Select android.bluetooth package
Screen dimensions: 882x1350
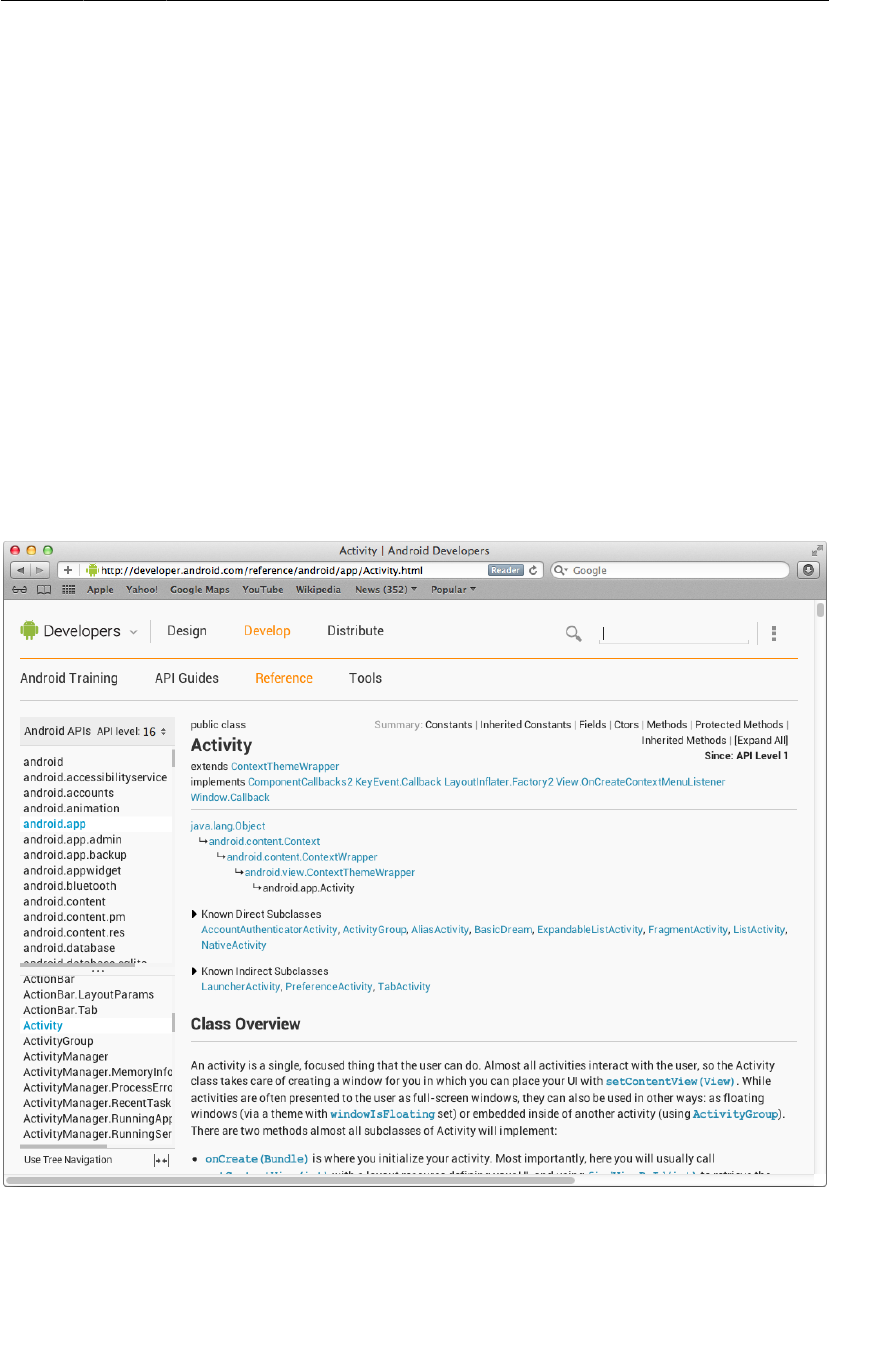tap(69, 886)
